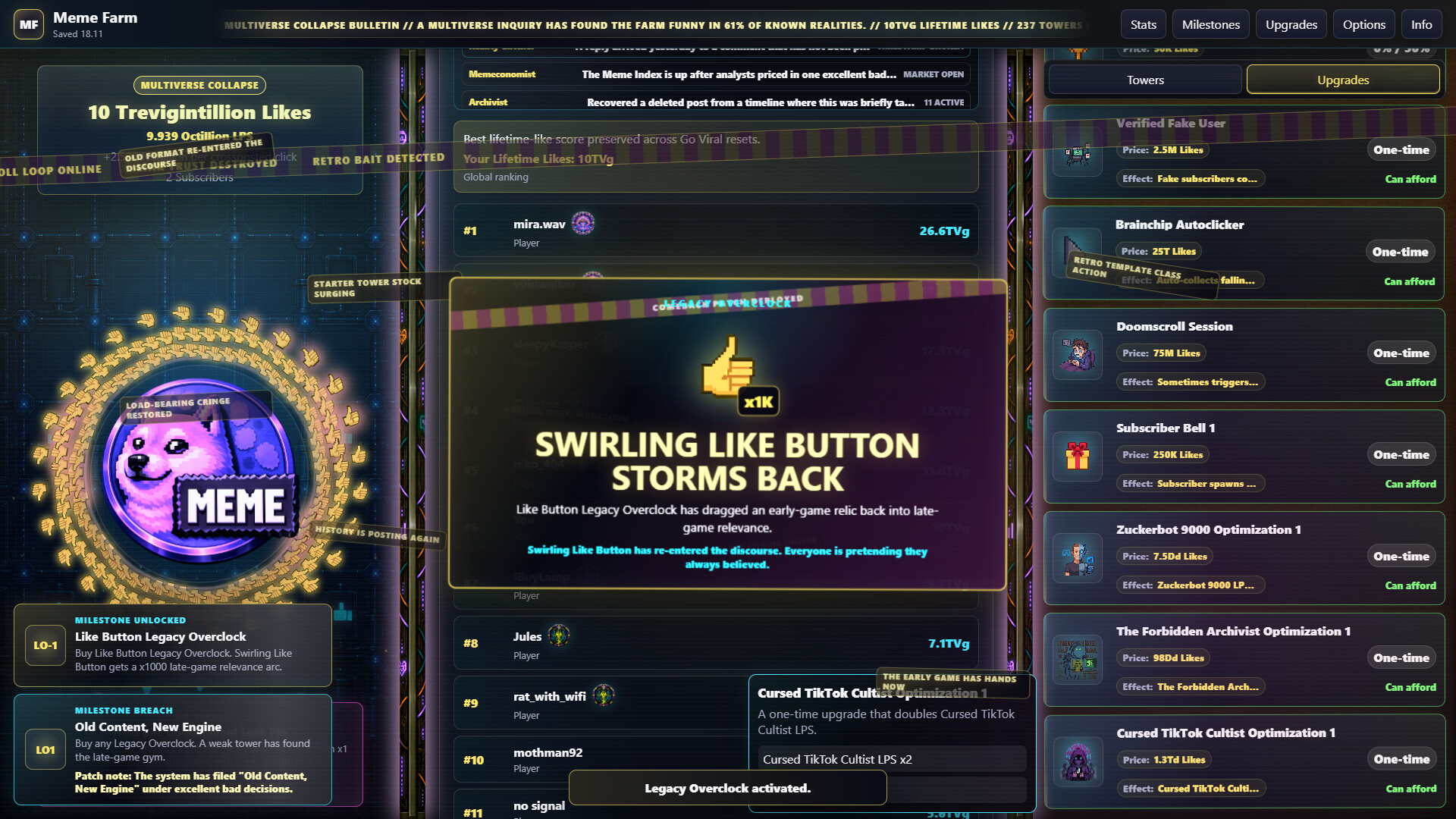Click the Forbidden Archivist 98Dd price
The width and height of the screenshot is (1456, 819).
[x=1163, y=657]
